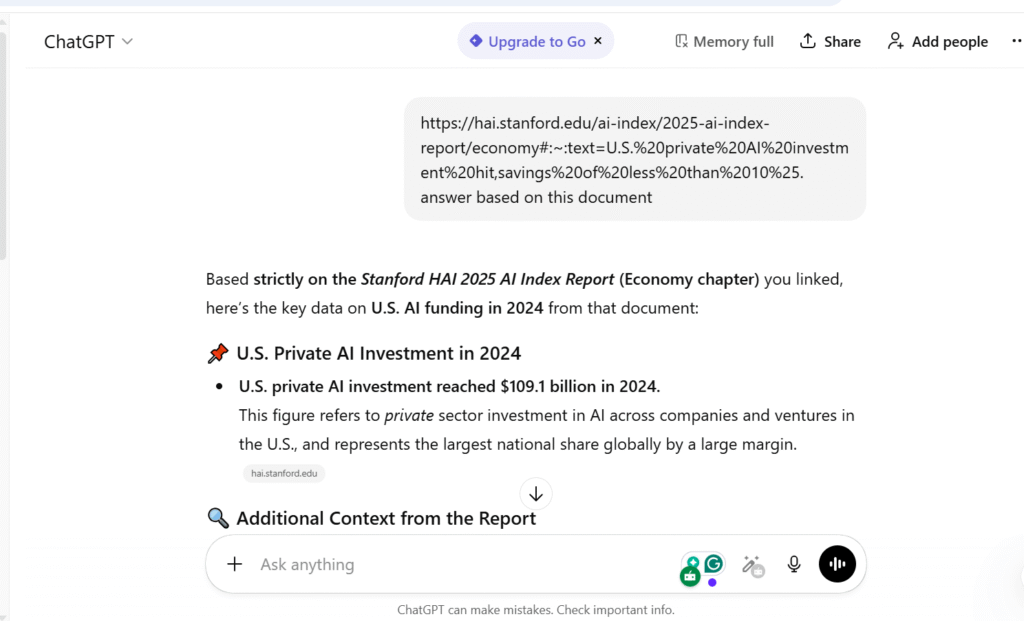Open the hai.stanford.edu source citation
This screenshot has width=1024, height=621.
click(284, 473)
